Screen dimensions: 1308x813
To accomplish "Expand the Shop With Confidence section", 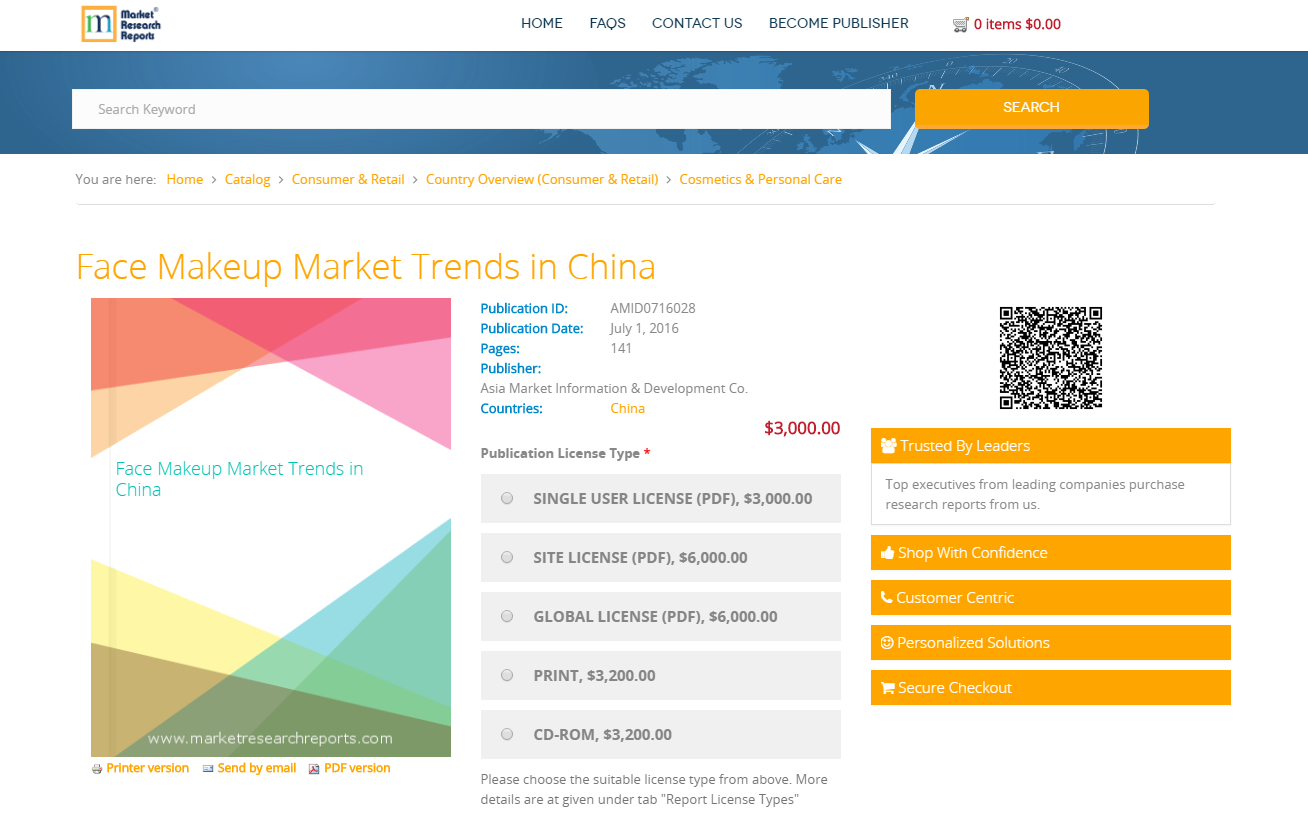I will coord(1051,553).
